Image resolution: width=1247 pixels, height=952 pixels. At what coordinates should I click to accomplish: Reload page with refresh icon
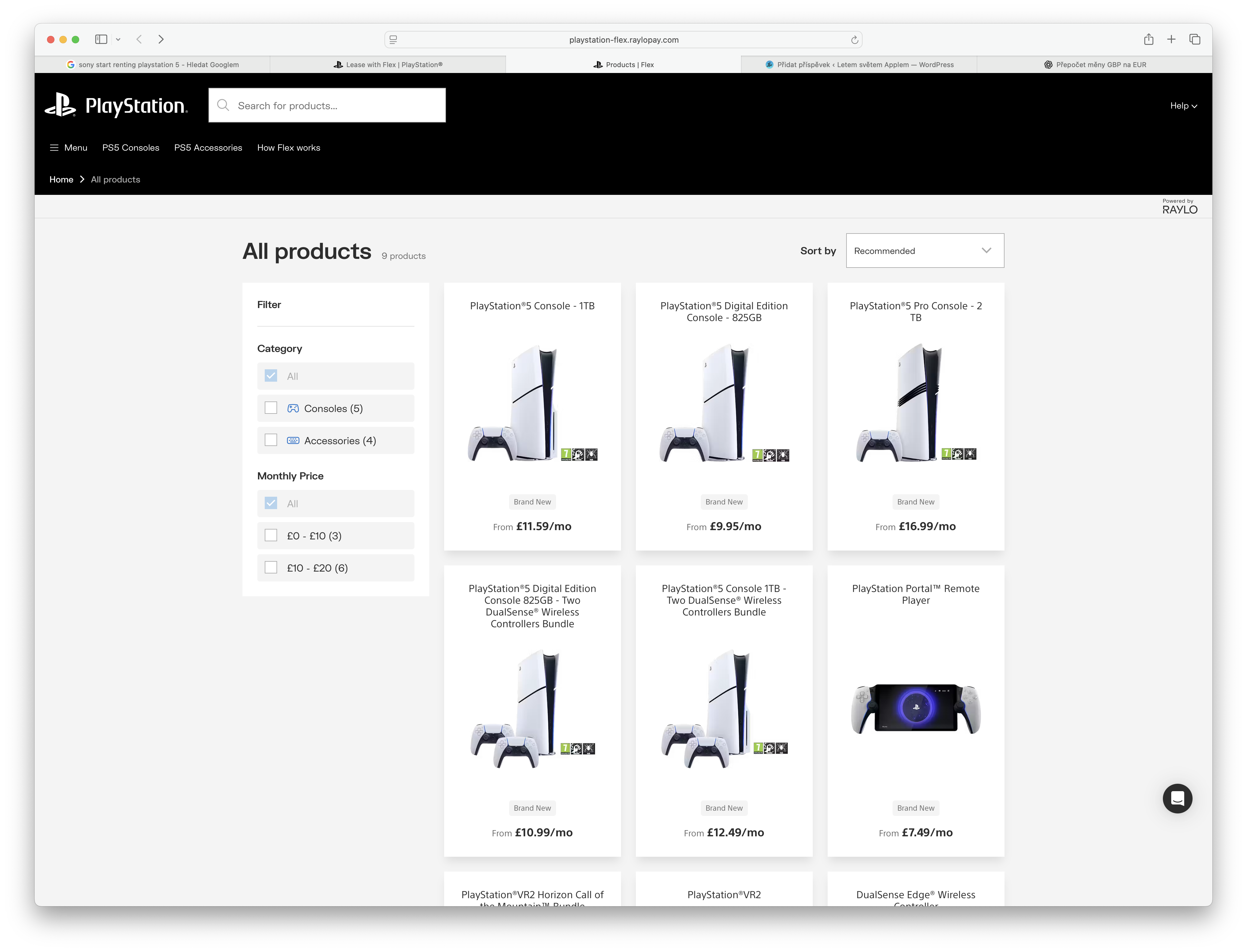[854, 40]
